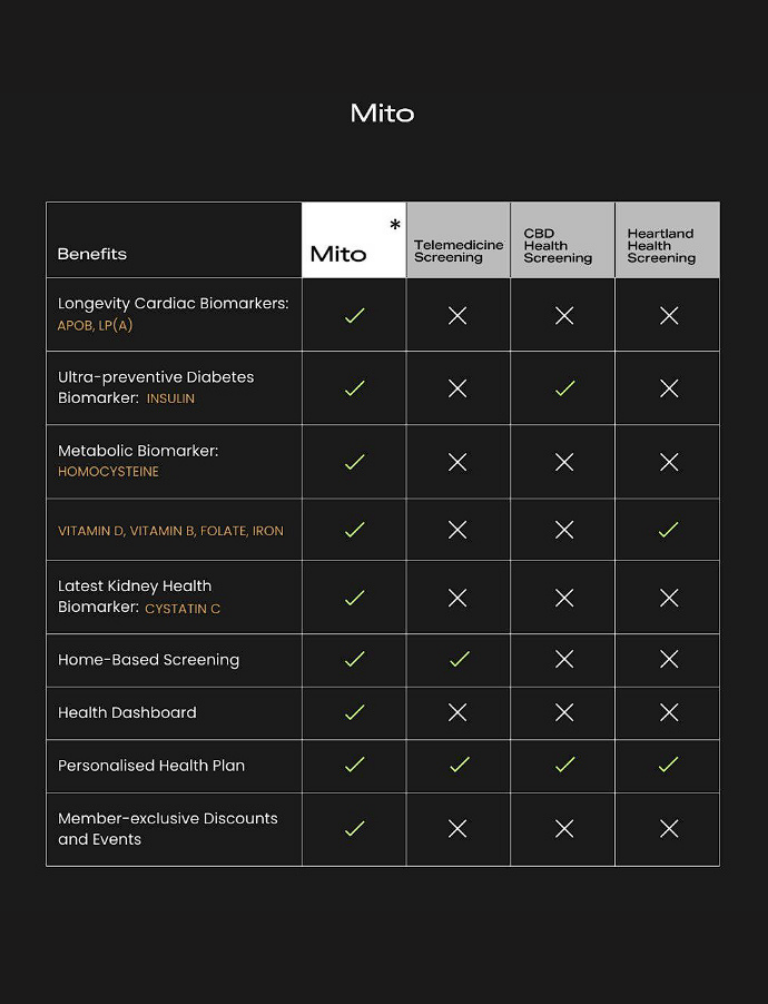The width and height of the screenshot is (768, 1004).
Task: Click CBD Health Screening checkmark for Insulin row
Action: (565, 388)
